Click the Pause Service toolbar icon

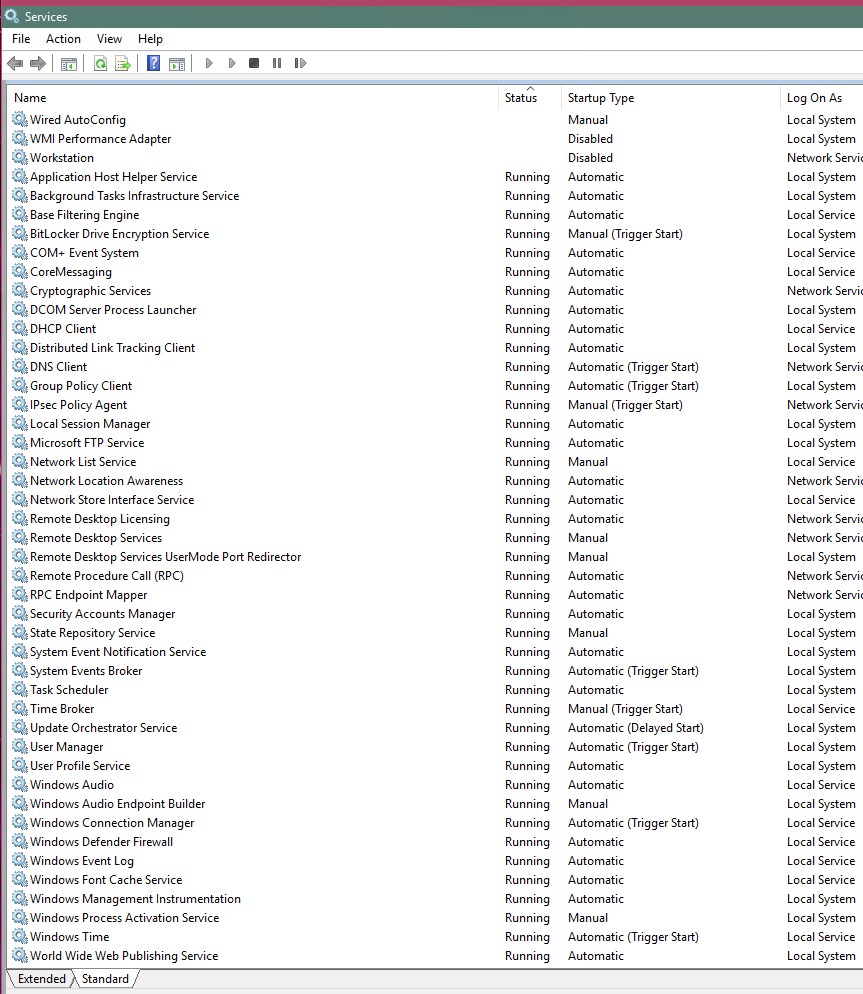point(277,63)
